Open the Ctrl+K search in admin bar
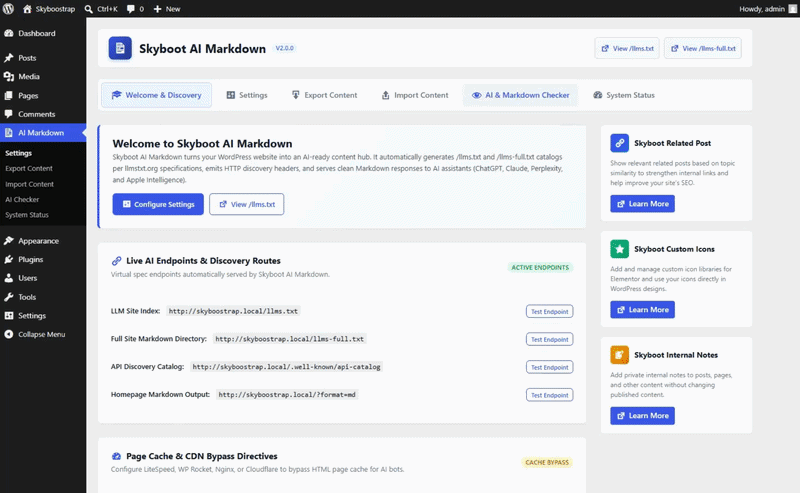This screenshot has width=800, height=493. coord(101,9)
